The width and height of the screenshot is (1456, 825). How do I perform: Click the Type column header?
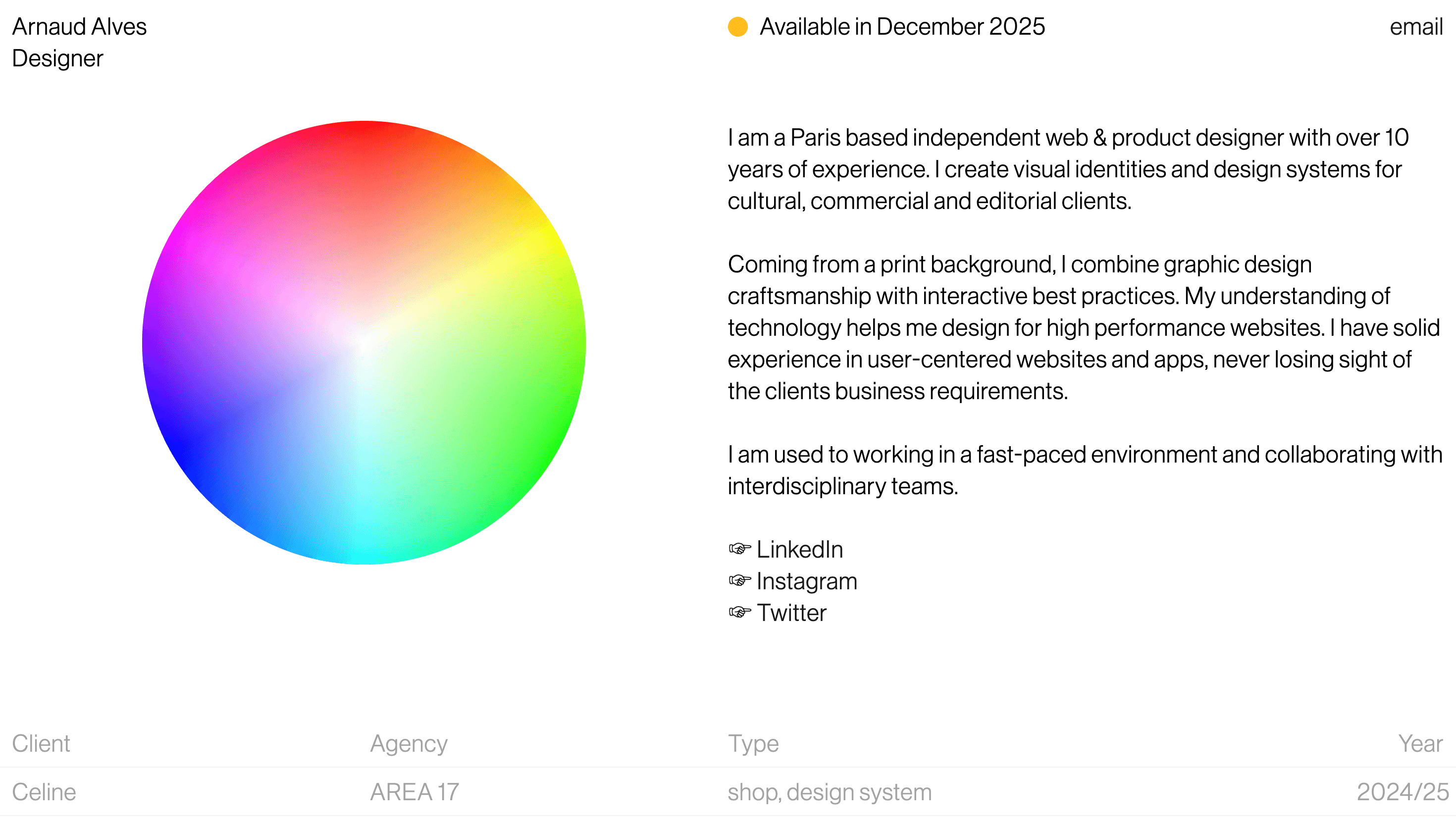(x=753, y=743)
